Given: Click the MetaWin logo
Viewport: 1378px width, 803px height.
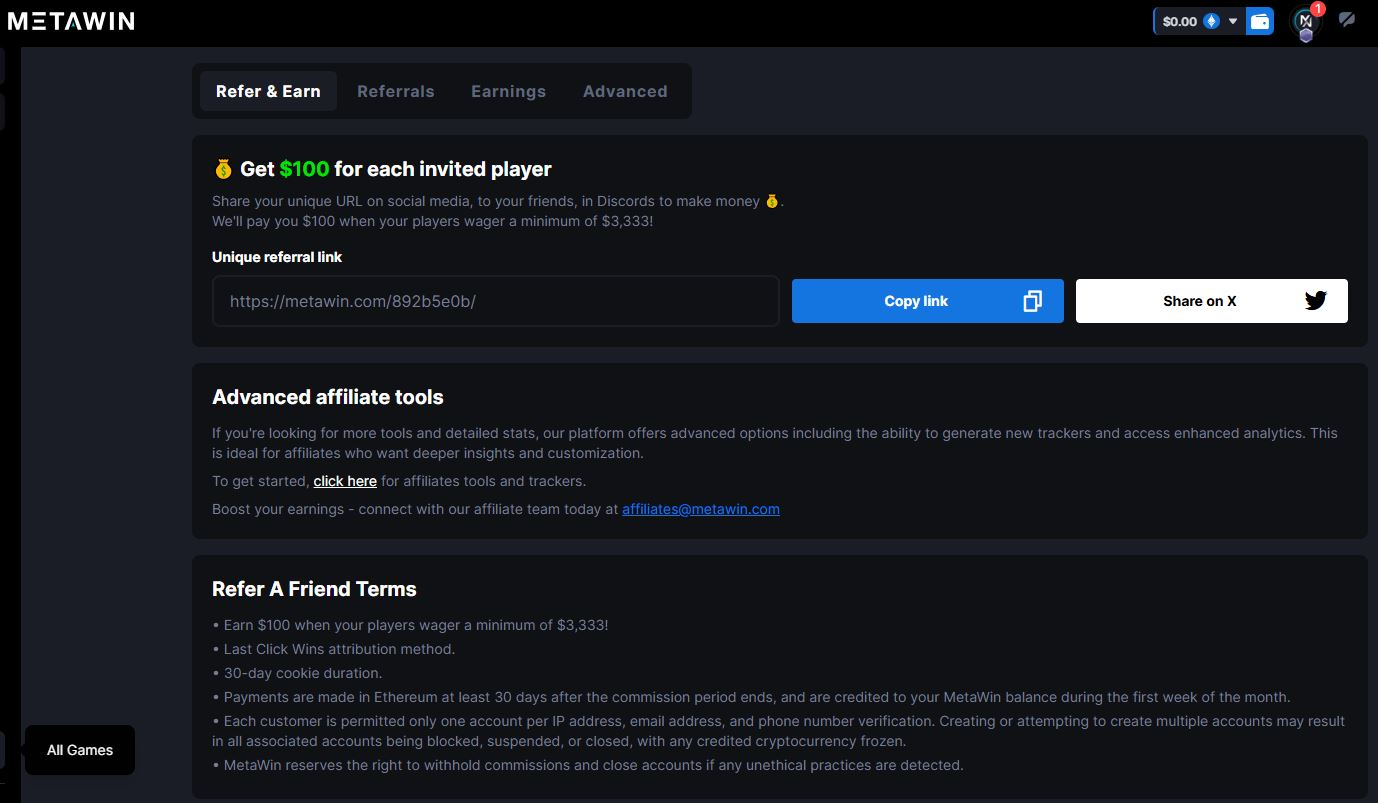Looking at the screenshot, I should click(x=71, y=21).
